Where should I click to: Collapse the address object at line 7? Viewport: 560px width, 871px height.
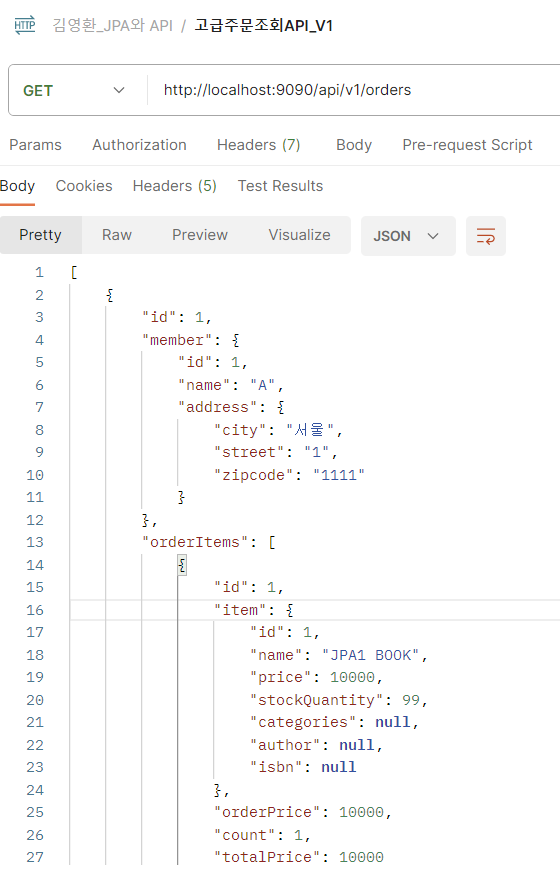pos(281,407)
